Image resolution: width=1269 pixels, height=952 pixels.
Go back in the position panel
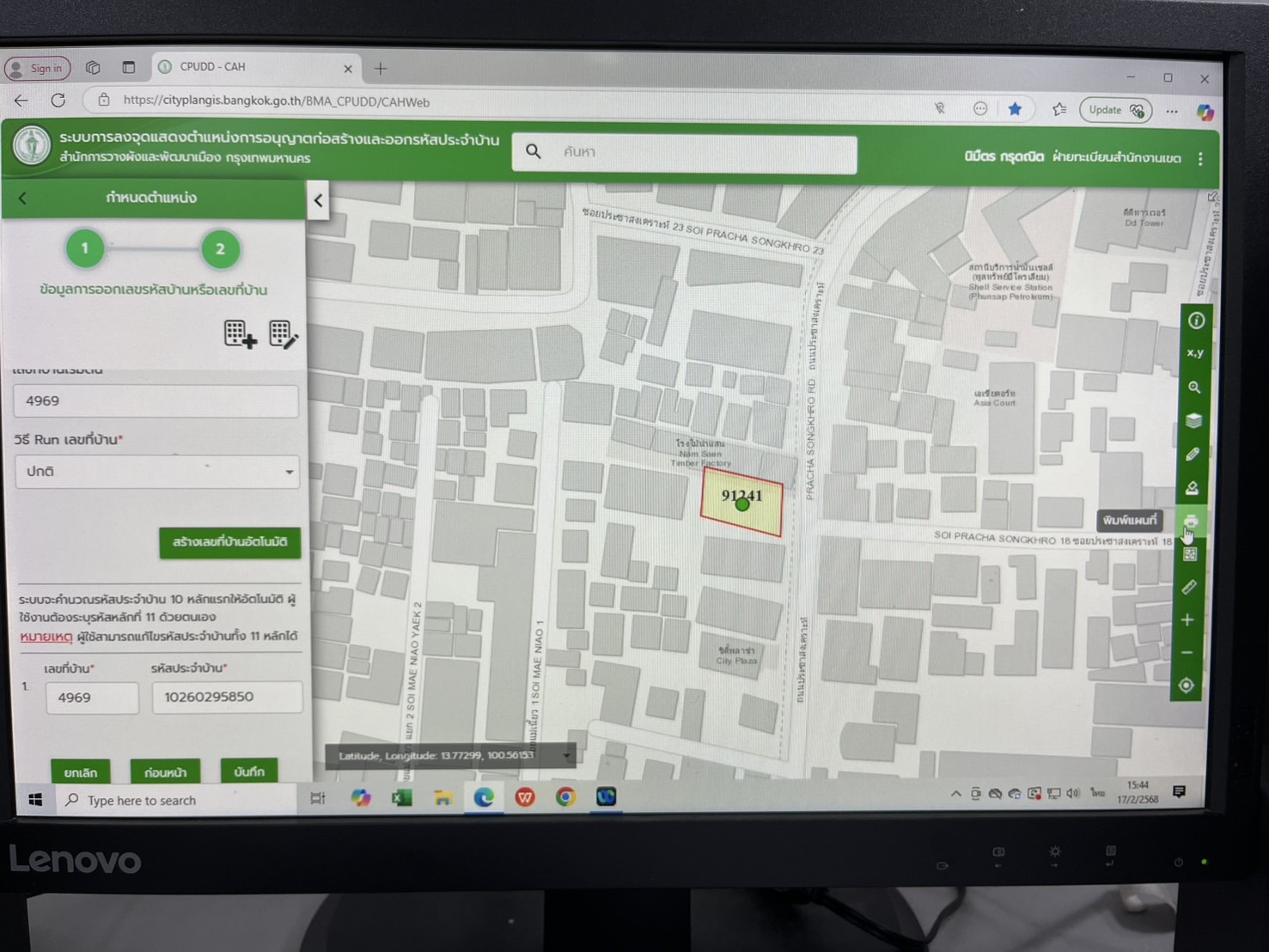click(23, 198)
